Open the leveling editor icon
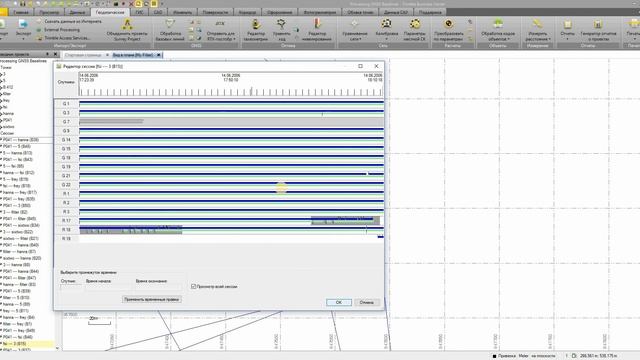 (317, 24)
